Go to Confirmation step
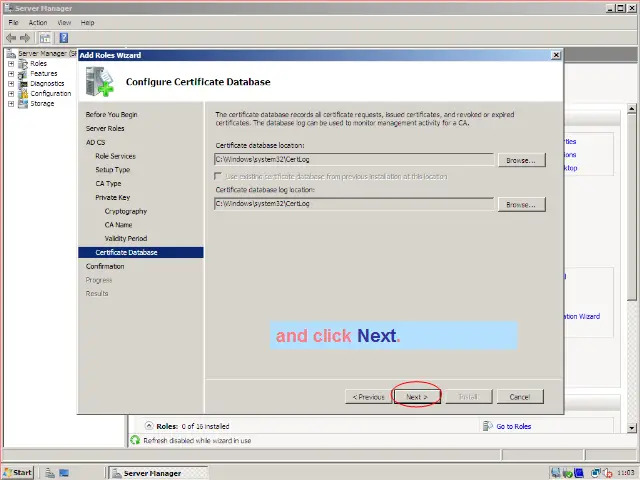 [105, 267]
